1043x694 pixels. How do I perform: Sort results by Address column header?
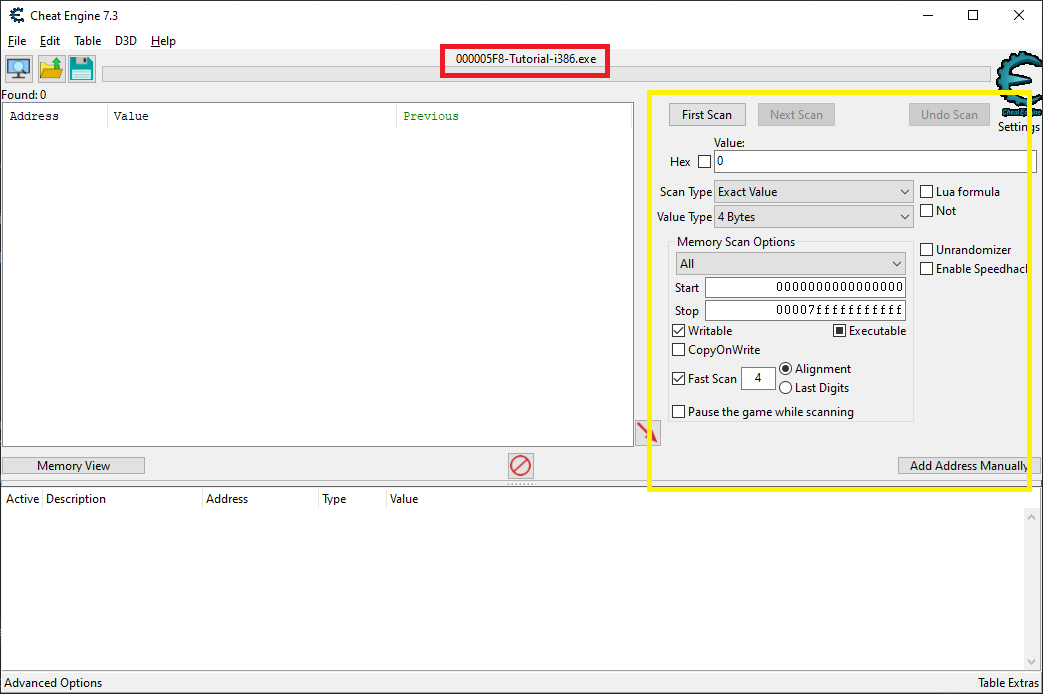55,116
